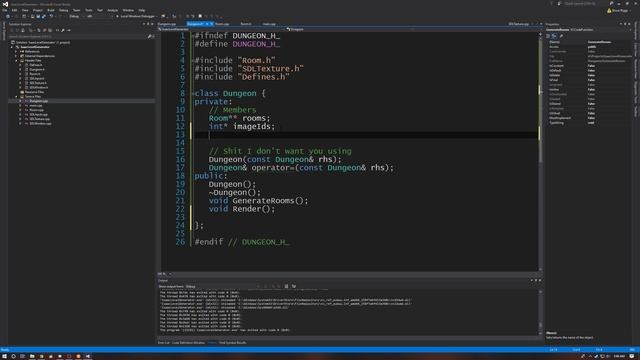Select Dungeon.cpp in the Source Files folder
640x360 pixels.
pos(38,101)
